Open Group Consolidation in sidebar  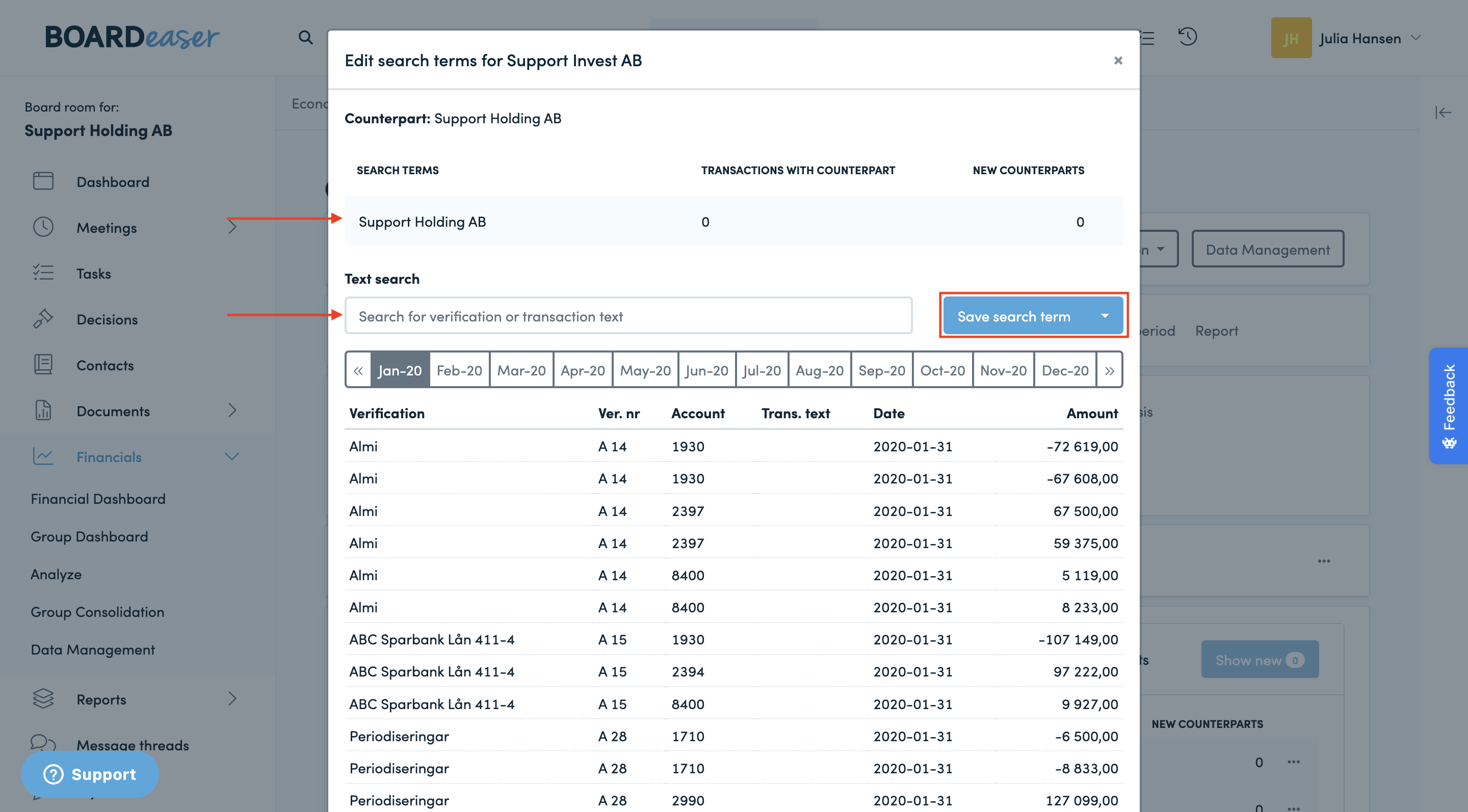pyautogui.click(x=97, y=612)
